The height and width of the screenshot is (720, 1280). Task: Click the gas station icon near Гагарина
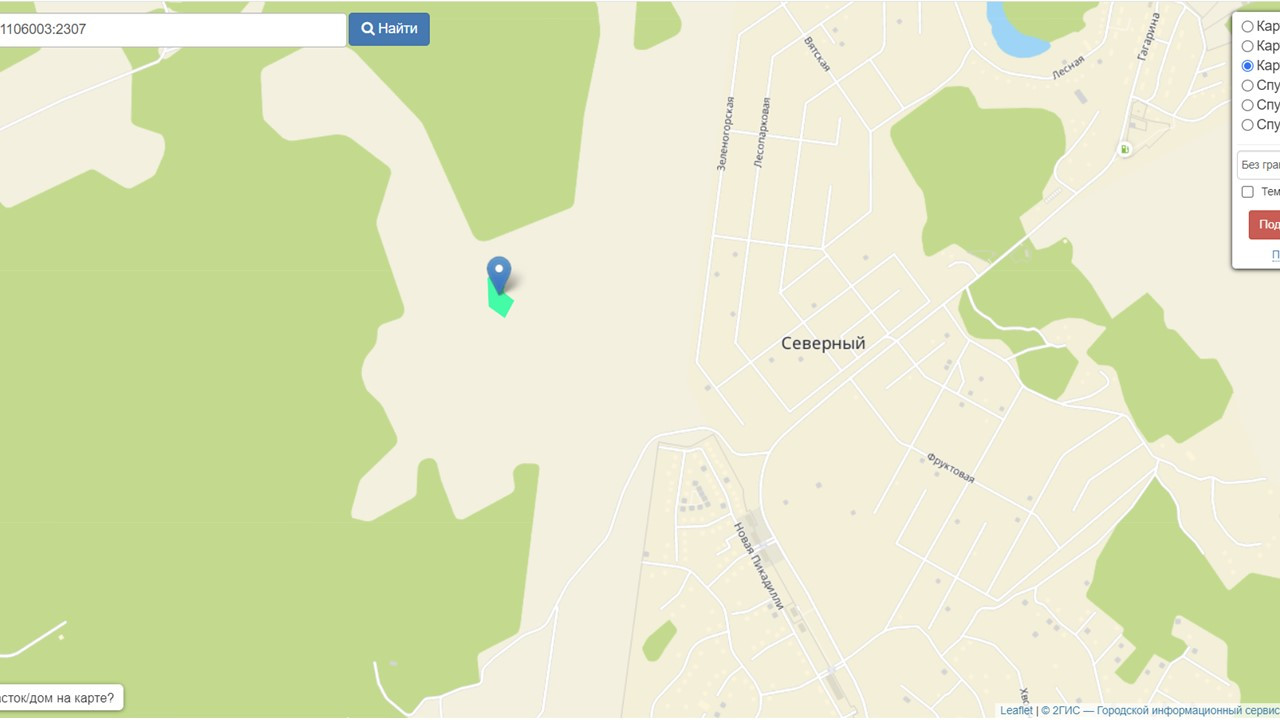[x=1125, y=150]
